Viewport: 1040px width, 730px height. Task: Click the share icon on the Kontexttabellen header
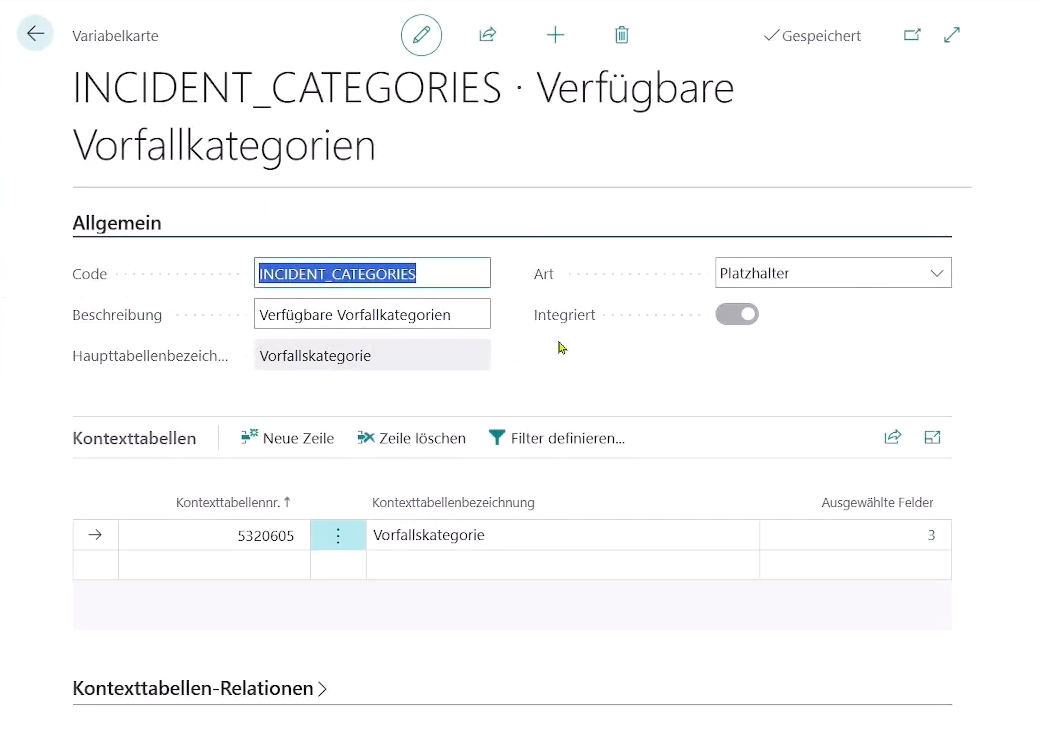tap(893, 437)
